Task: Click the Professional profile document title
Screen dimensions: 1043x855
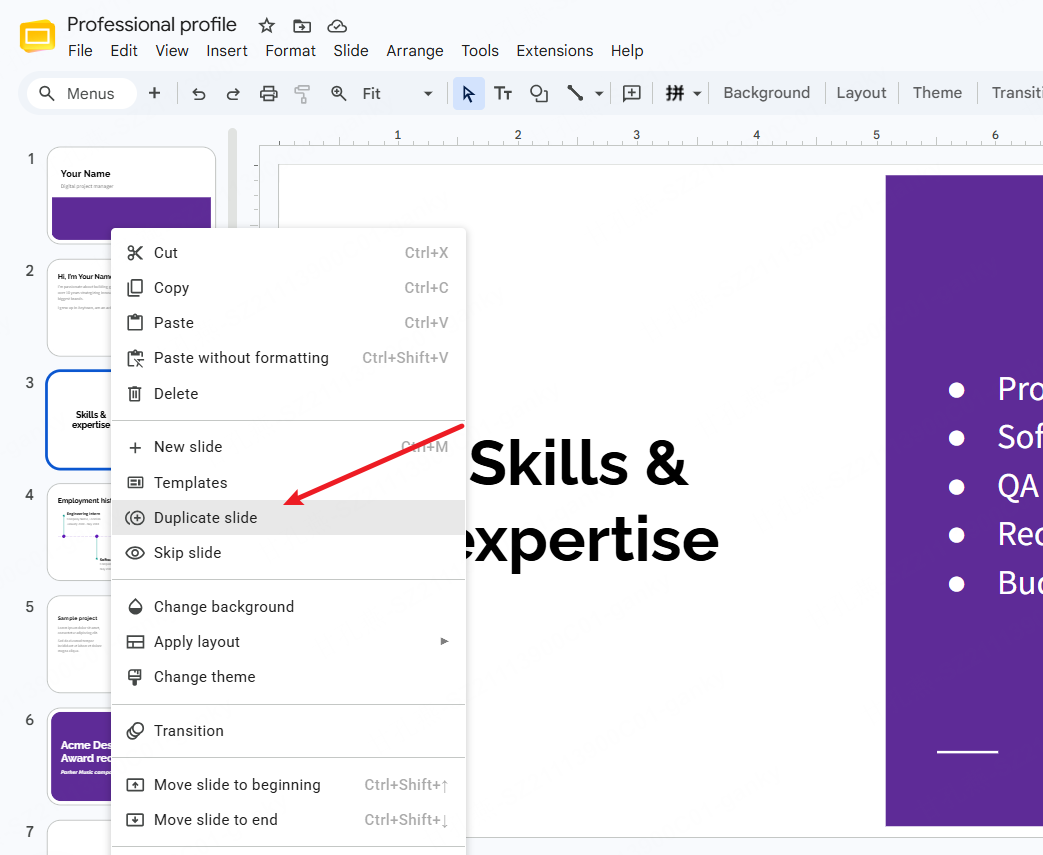Action: tap(152, 25)
